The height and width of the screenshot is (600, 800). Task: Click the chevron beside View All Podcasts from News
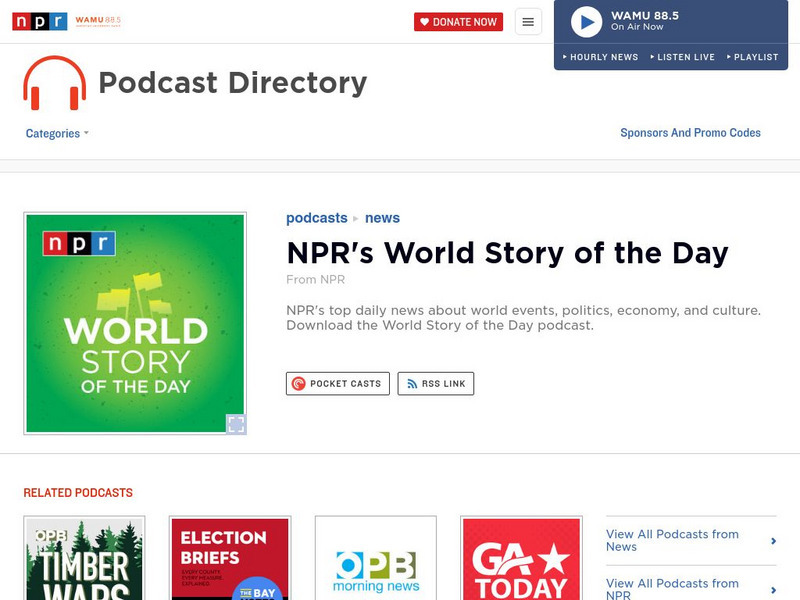pyautogui.click(x=773, y=541)
